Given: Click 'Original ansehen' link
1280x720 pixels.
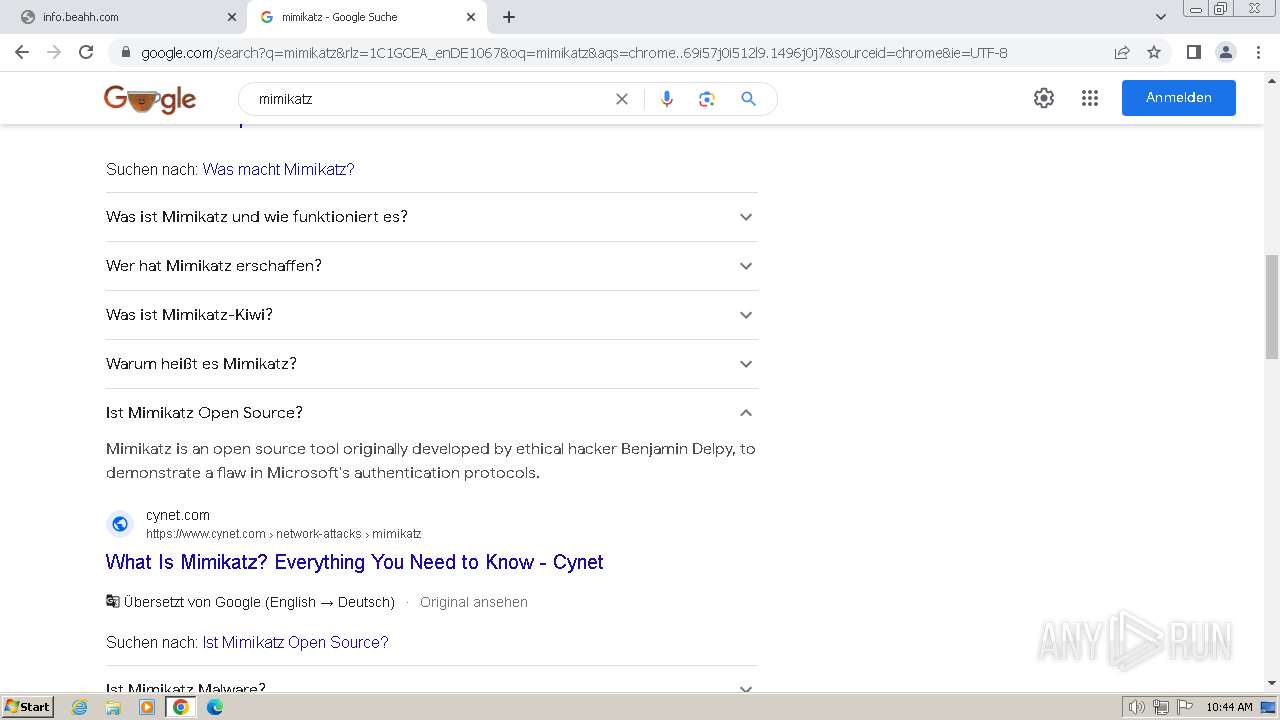Looking at the screenshot, I should pos(474,602).
